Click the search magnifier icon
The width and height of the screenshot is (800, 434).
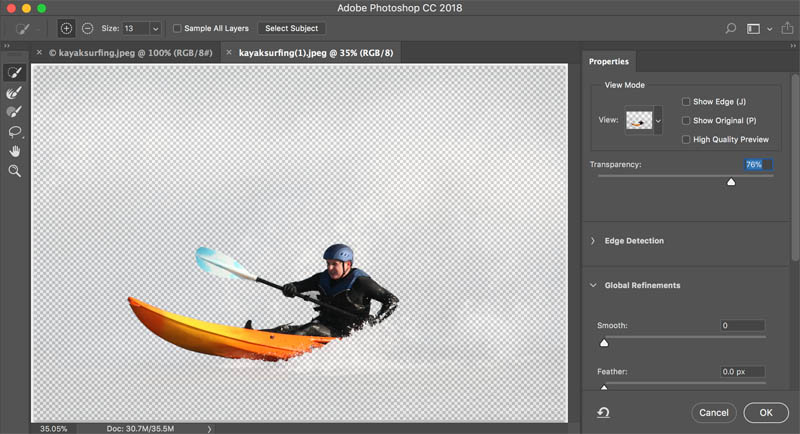click(x=731, y=28)
